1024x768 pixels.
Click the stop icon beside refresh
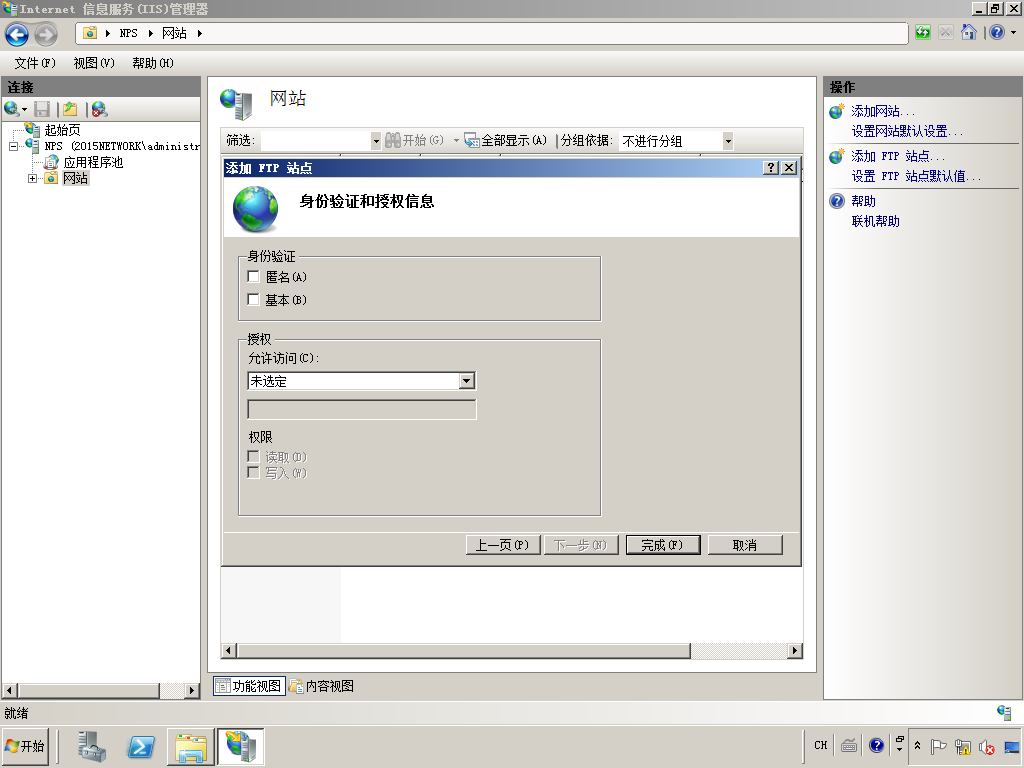pyautogui.click(x=945, y=33)
